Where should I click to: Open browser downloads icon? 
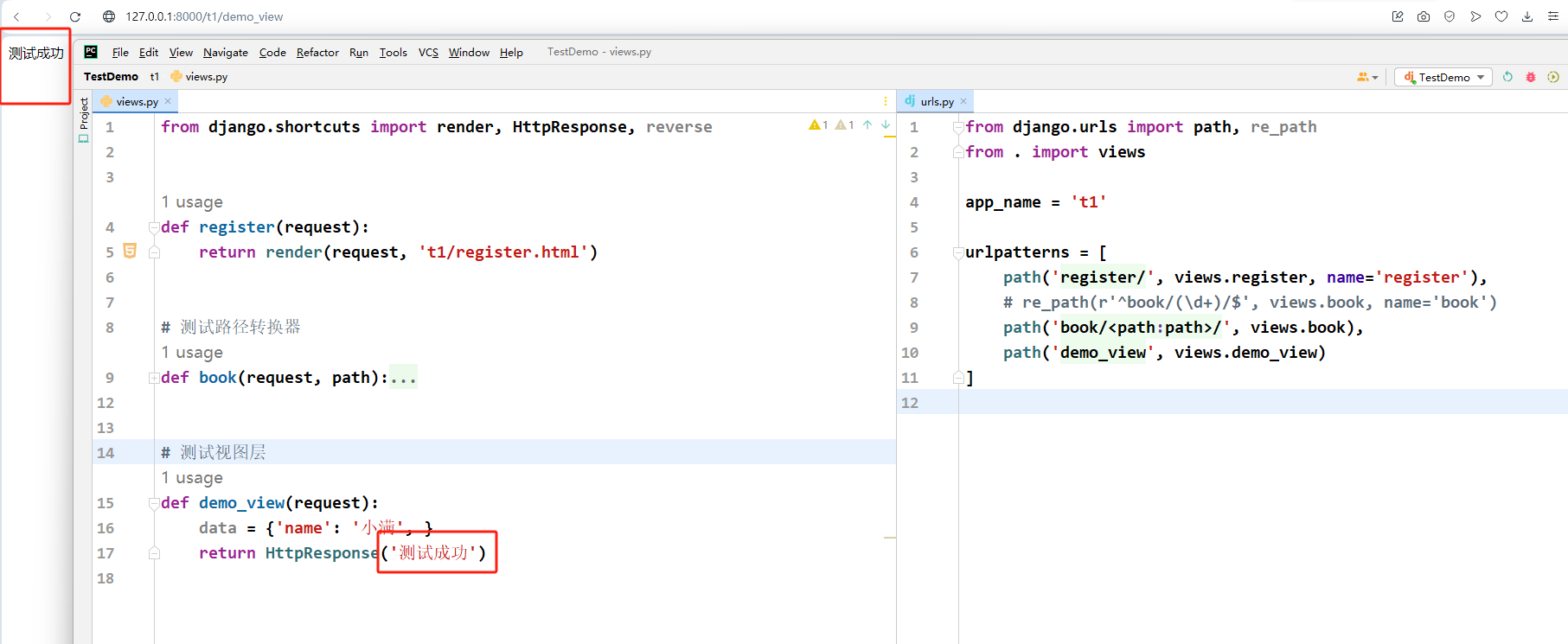[1527, 16]
